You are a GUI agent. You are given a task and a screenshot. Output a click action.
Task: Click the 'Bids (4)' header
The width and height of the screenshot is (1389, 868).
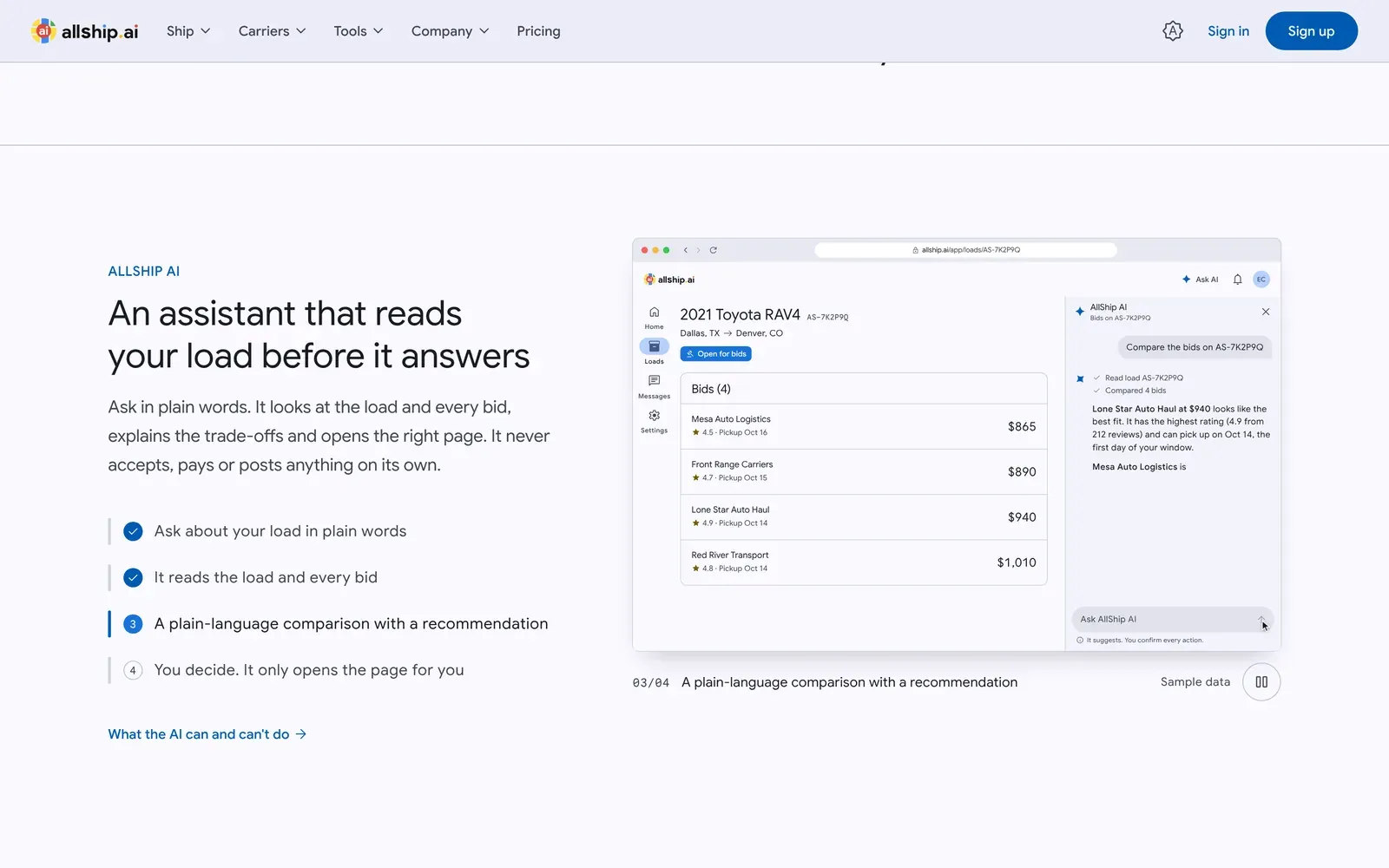(x=711, y=389)
